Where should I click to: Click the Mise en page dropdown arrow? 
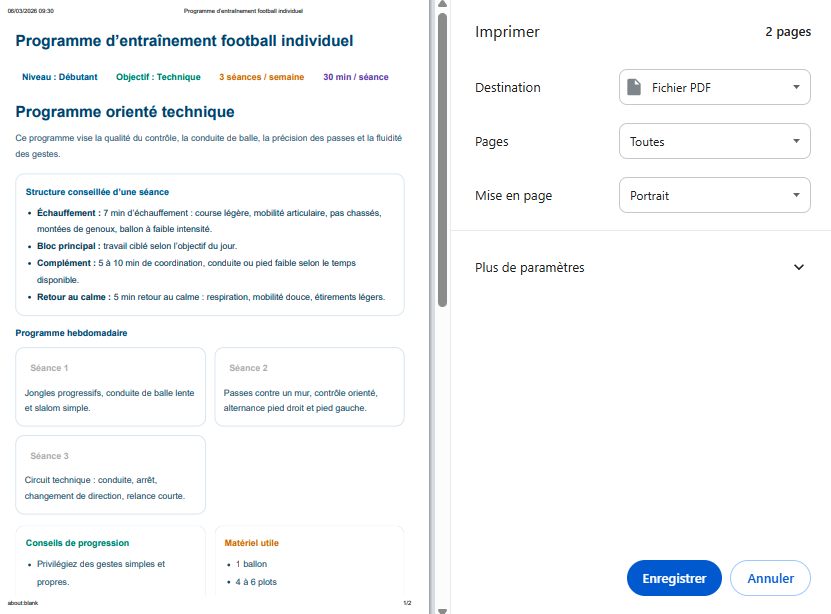797,194
